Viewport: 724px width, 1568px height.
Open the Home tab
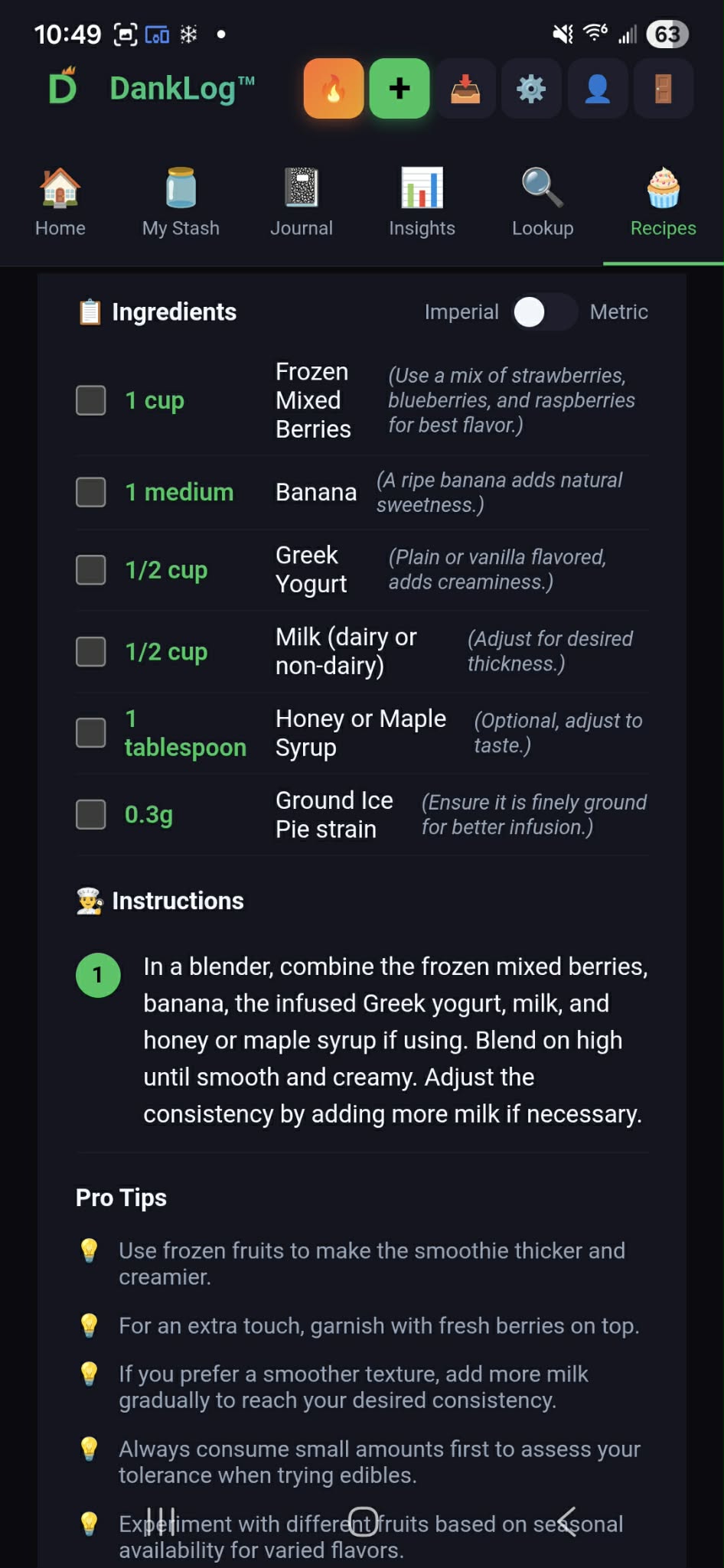point(60,200)
